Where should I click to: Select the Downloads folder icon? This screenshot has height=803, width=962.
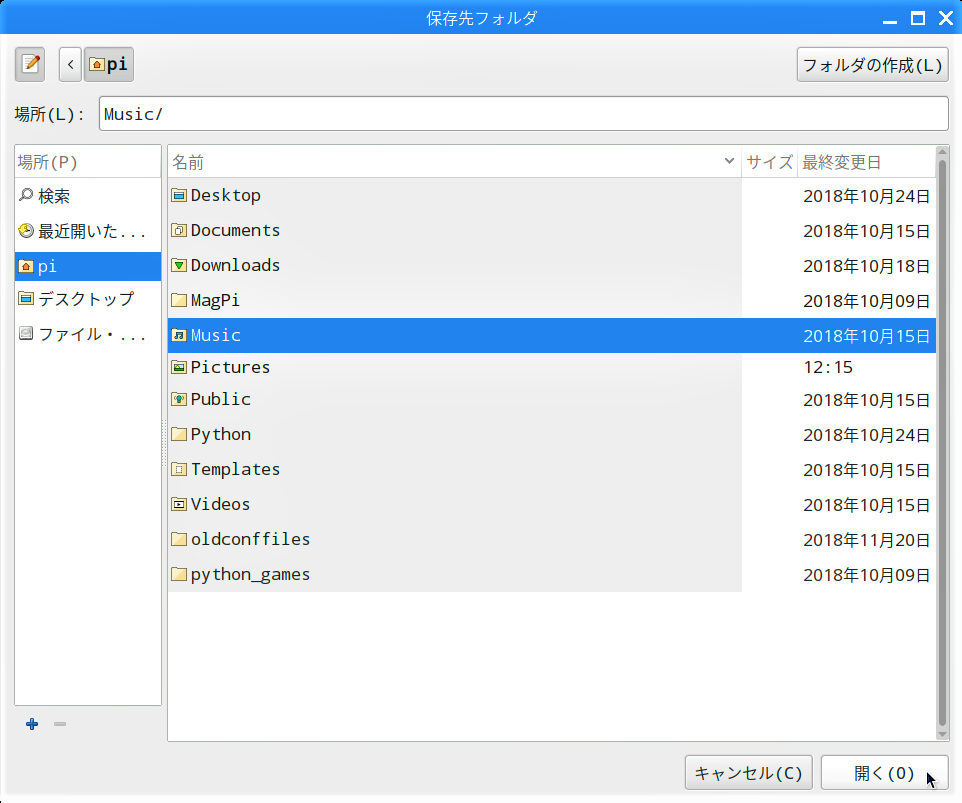tap(179, 265)
